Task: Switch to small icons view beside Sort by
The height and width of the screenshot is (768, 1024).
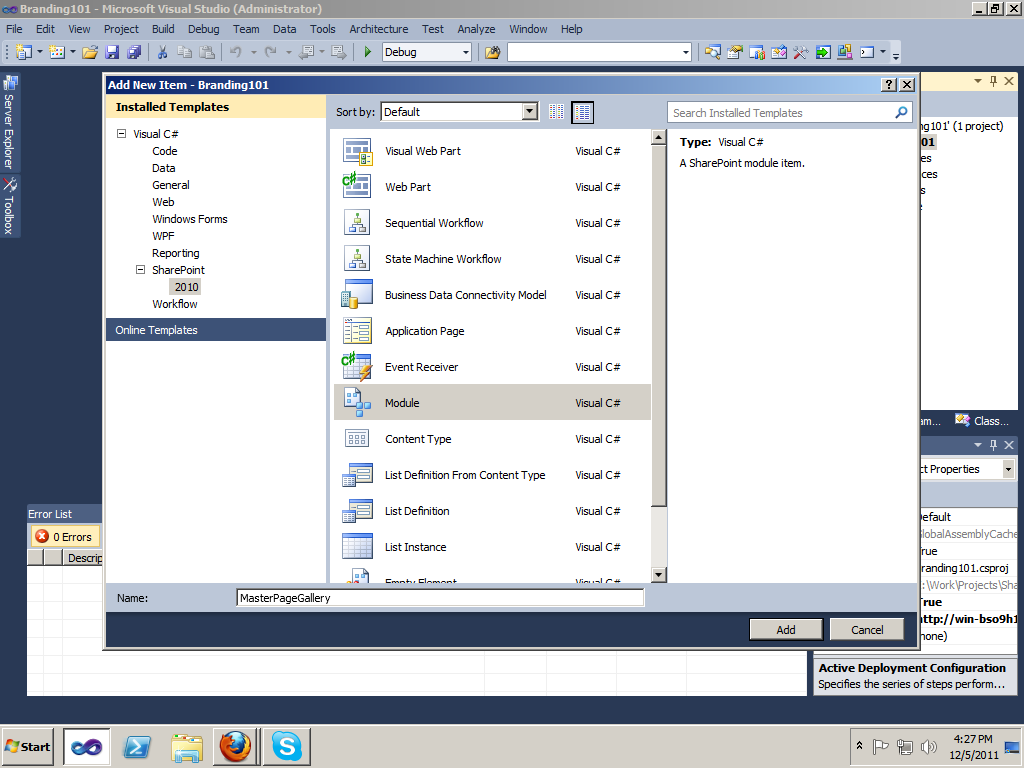Action: [556, 112]
